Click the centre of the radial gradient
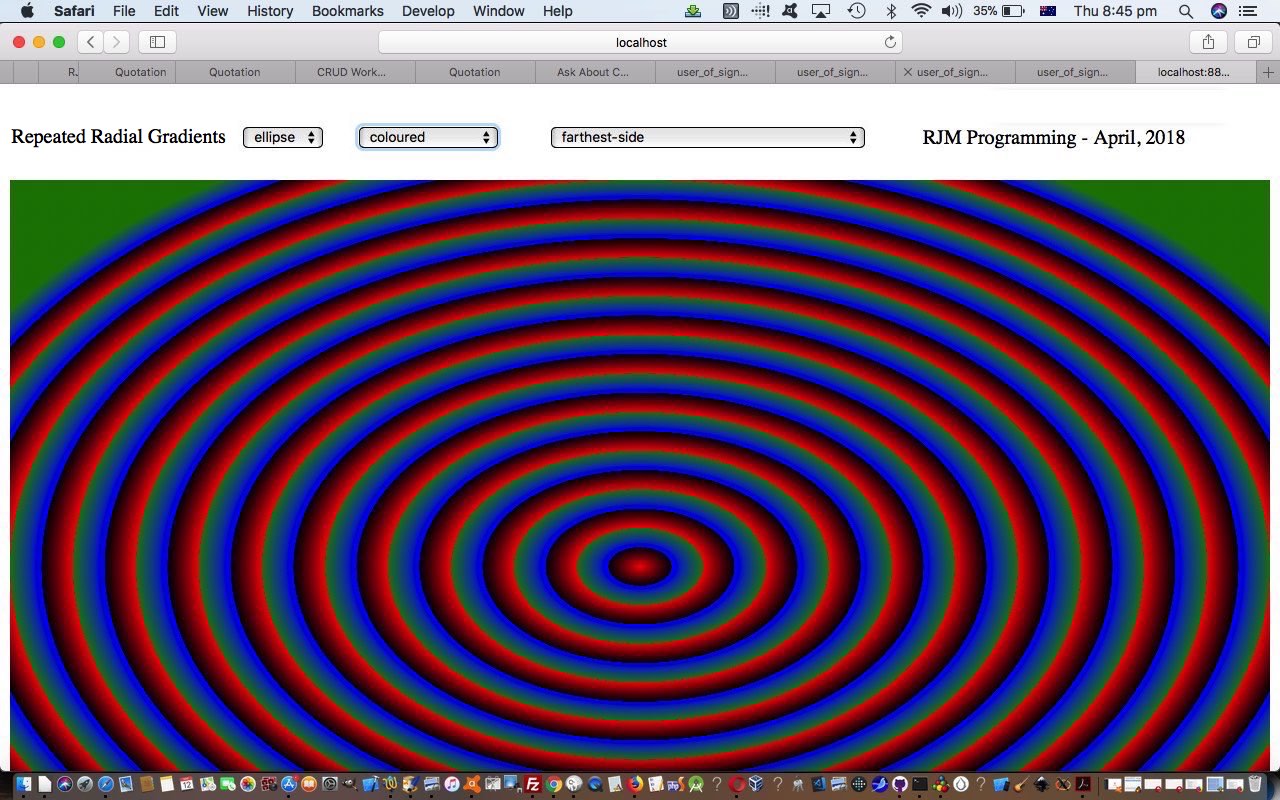Image resolution: width=1280 pixels, height=800 pixels. (x=640, y=566)
